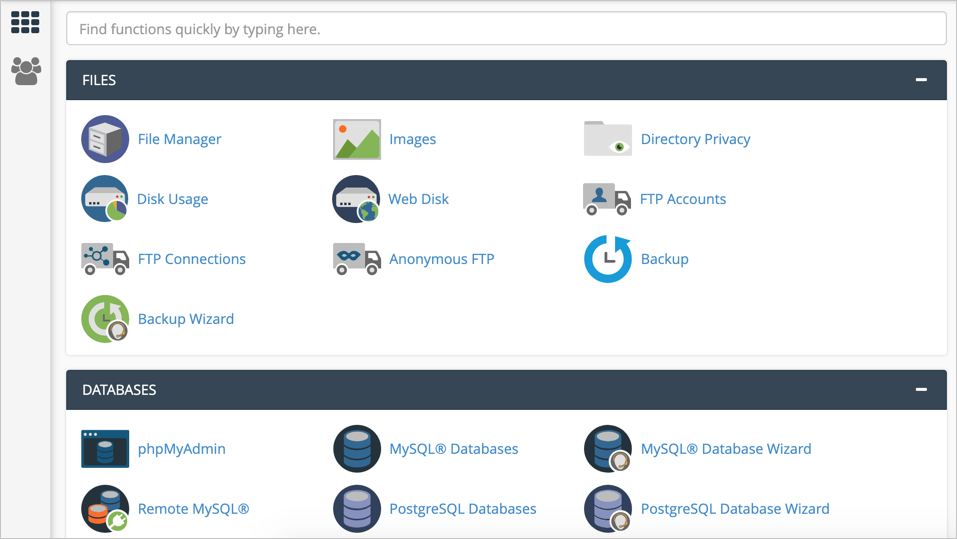The image size is (957, 539).
Task: Start the MySQL® Database Wizard link
Action: coord(726,449)
